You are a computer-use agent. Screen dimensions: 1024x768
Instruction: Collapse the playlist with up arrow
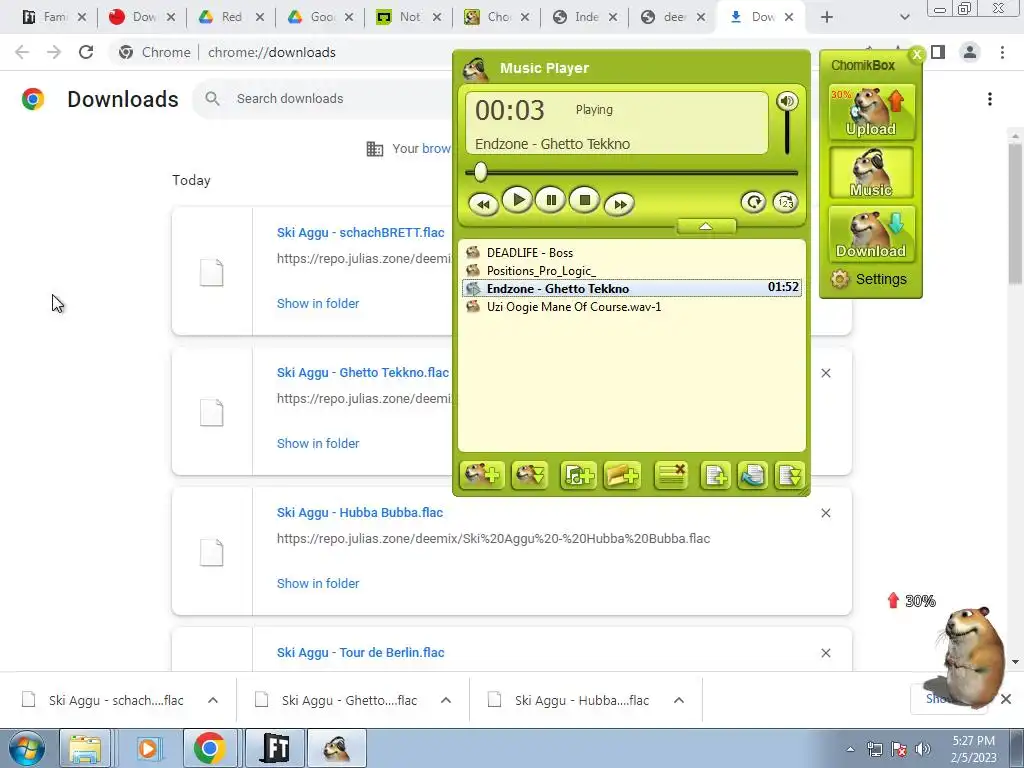pos(706,226)
